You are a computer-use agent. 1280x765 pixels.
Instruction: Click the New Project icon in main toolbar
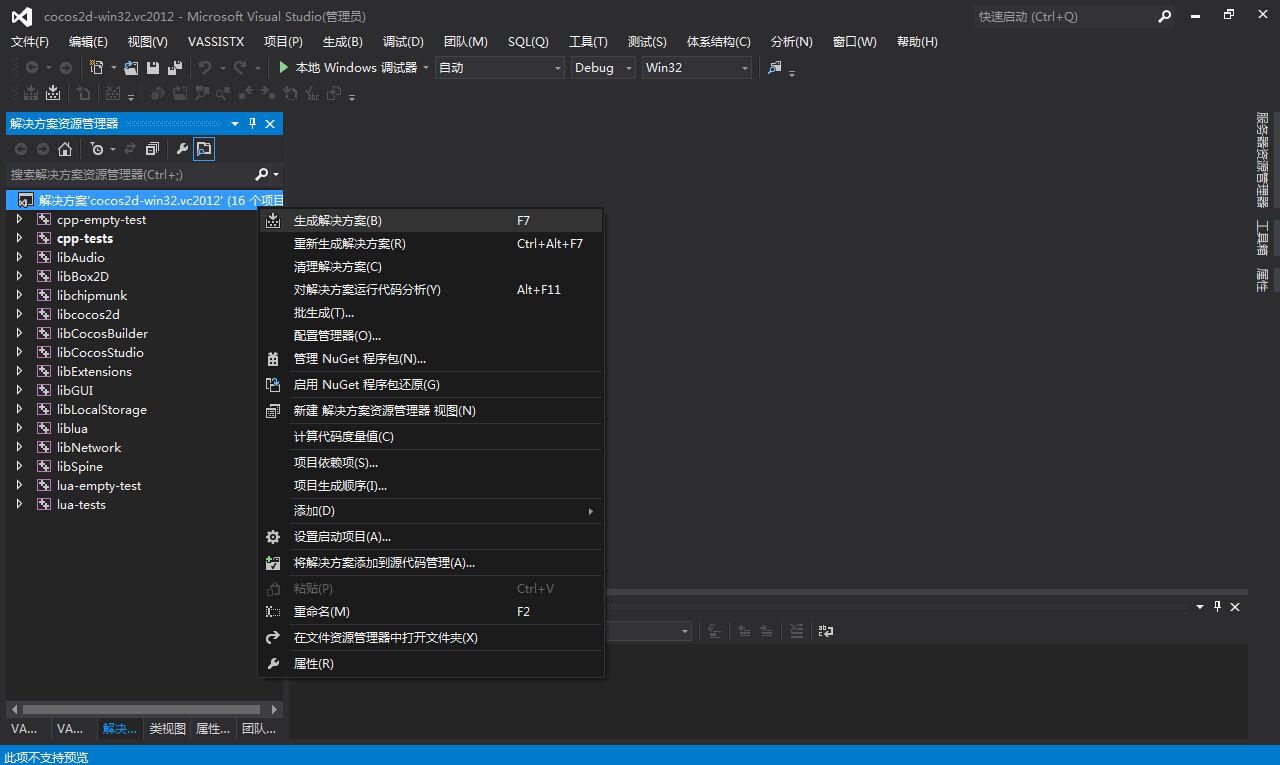tap(96, 68)
